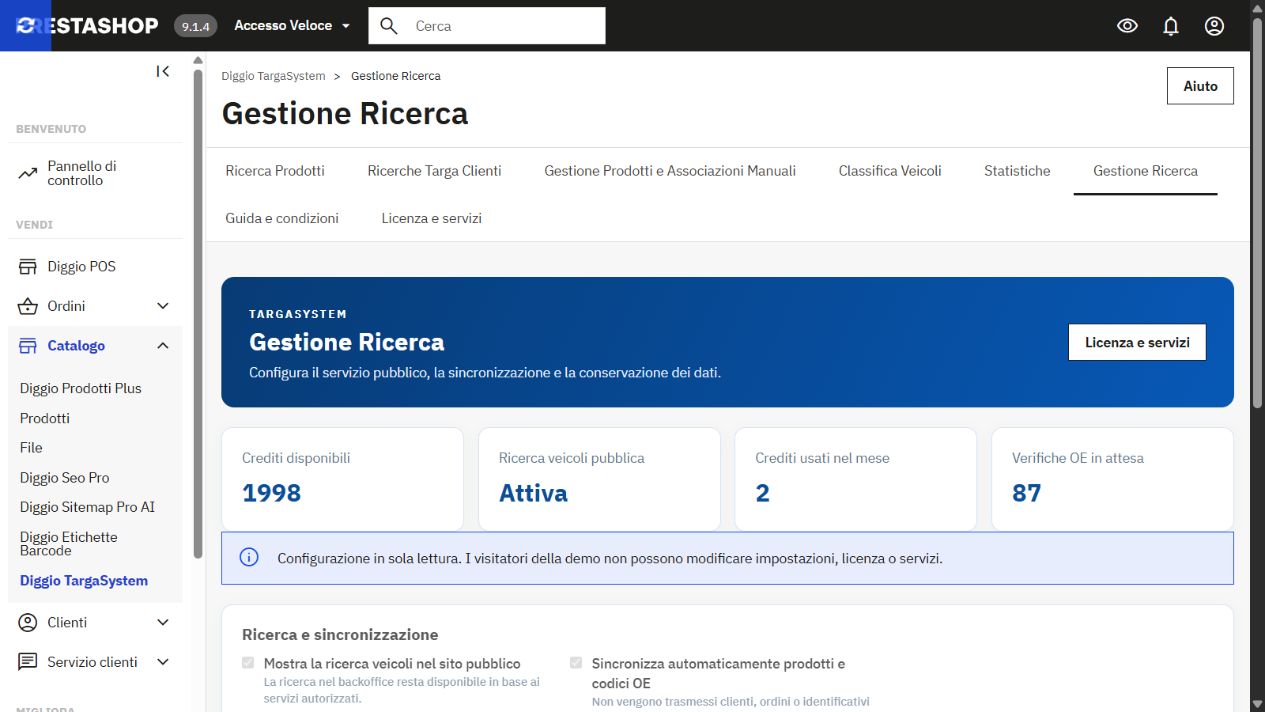Select the Gestione Ricerca tab

(1145, 171)
